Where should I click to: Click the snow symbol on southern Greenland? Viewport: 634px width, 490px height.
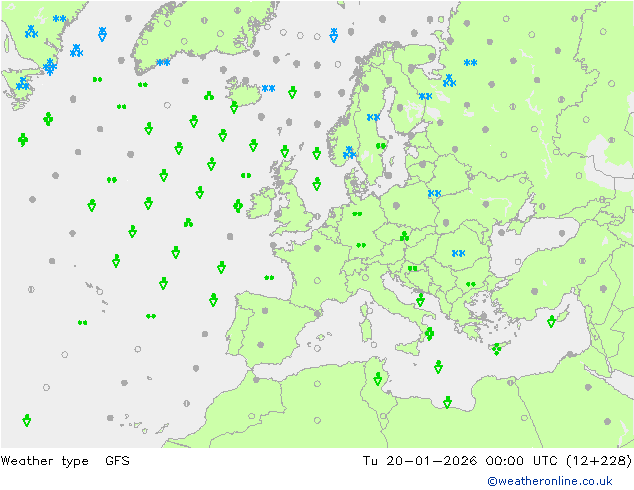click(163, 62)
